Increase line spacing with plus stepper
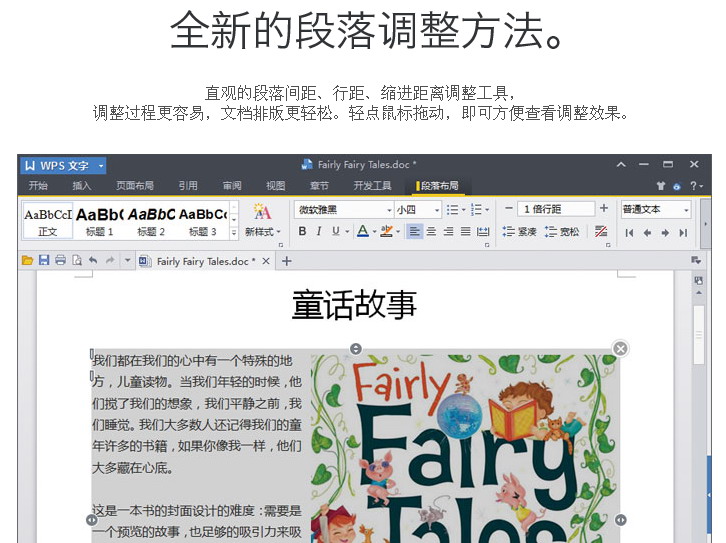 pyautogui.click(x=603, y=209)
